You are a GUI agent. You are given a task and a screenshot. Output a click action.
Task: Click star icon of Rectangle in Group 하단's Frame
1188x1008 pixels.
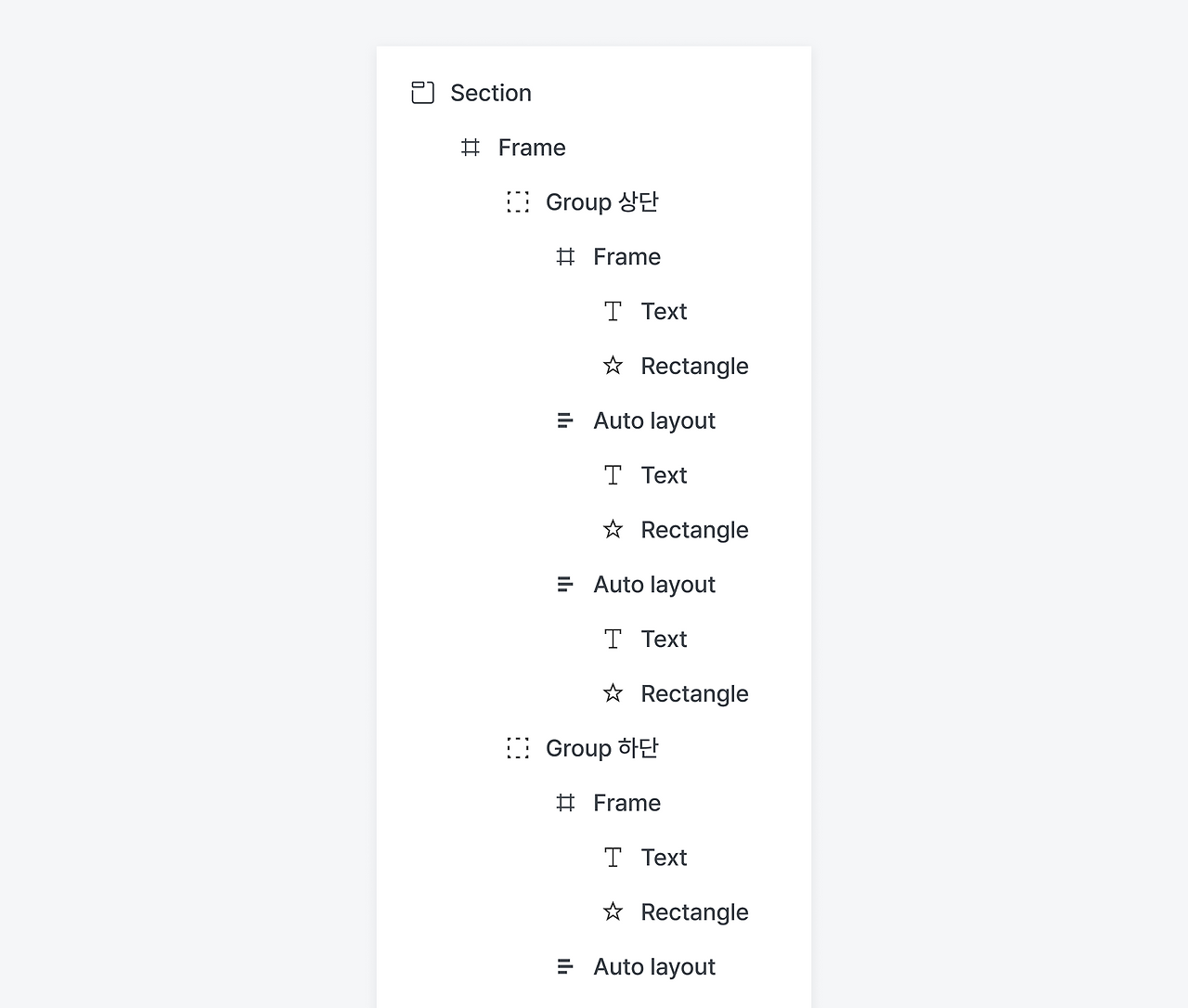tap(613, 912)
